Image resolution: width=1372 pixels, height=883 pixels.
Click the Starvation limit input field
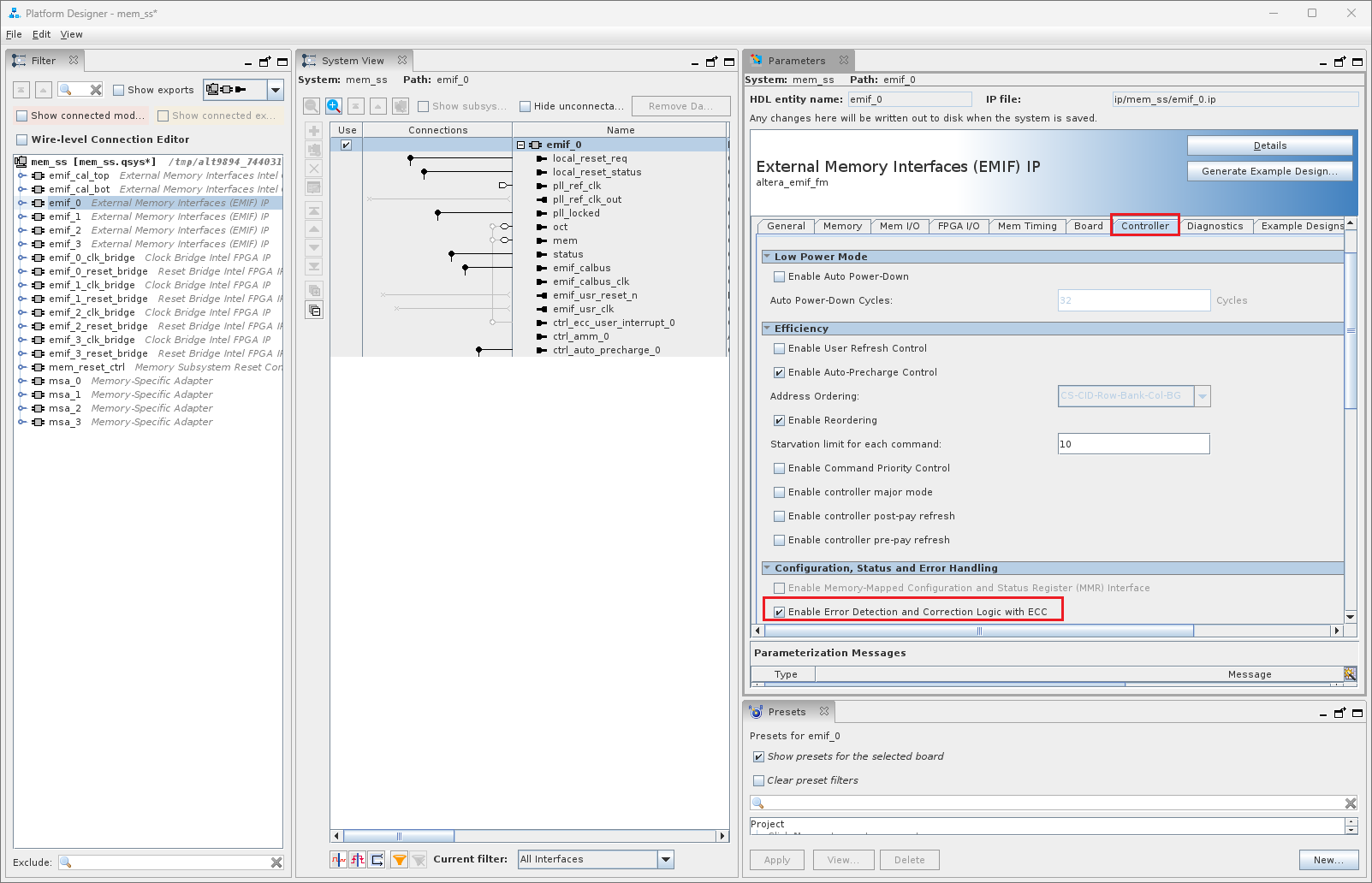point(1132,444)
